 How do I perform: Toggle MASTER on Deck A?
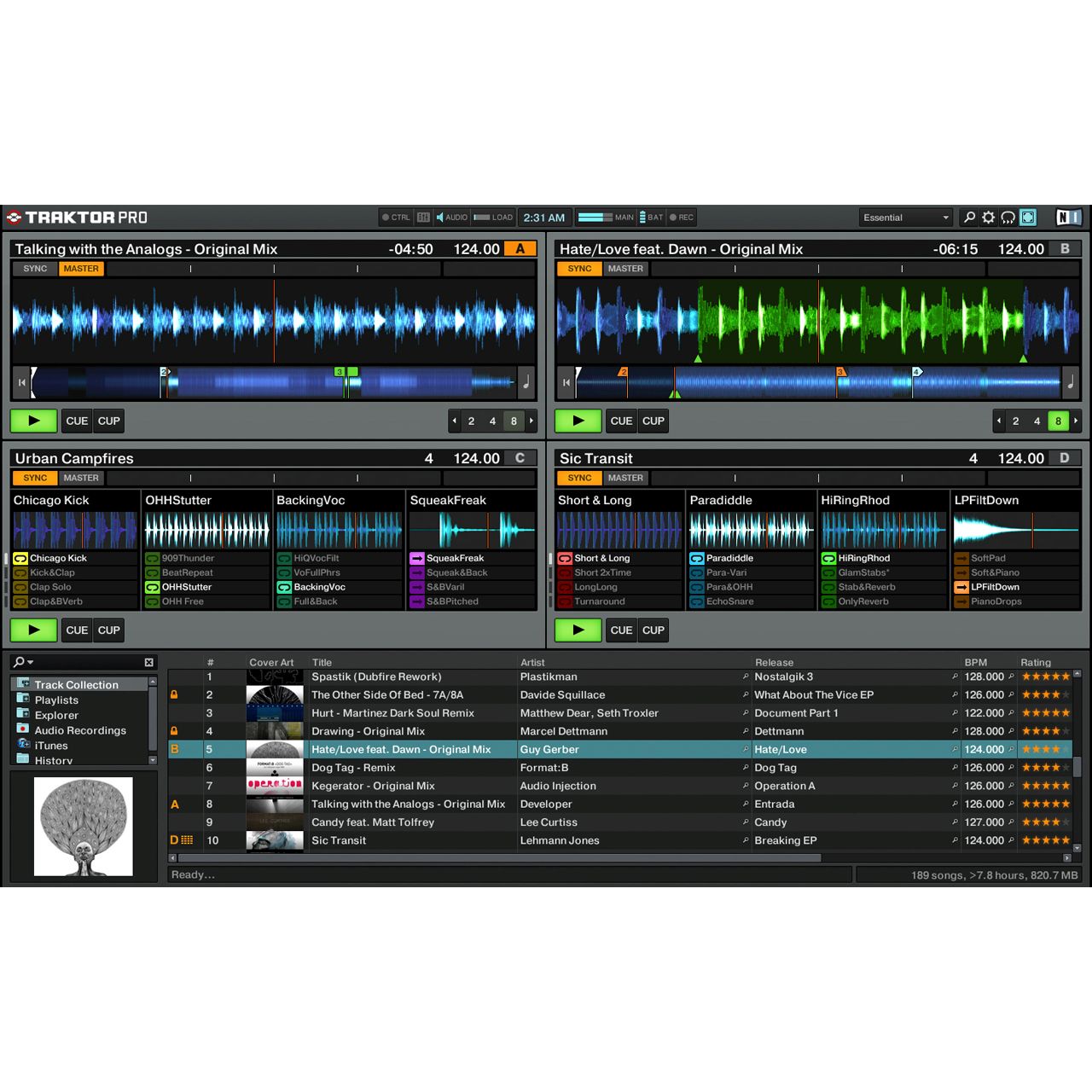[x=81, y=269]
